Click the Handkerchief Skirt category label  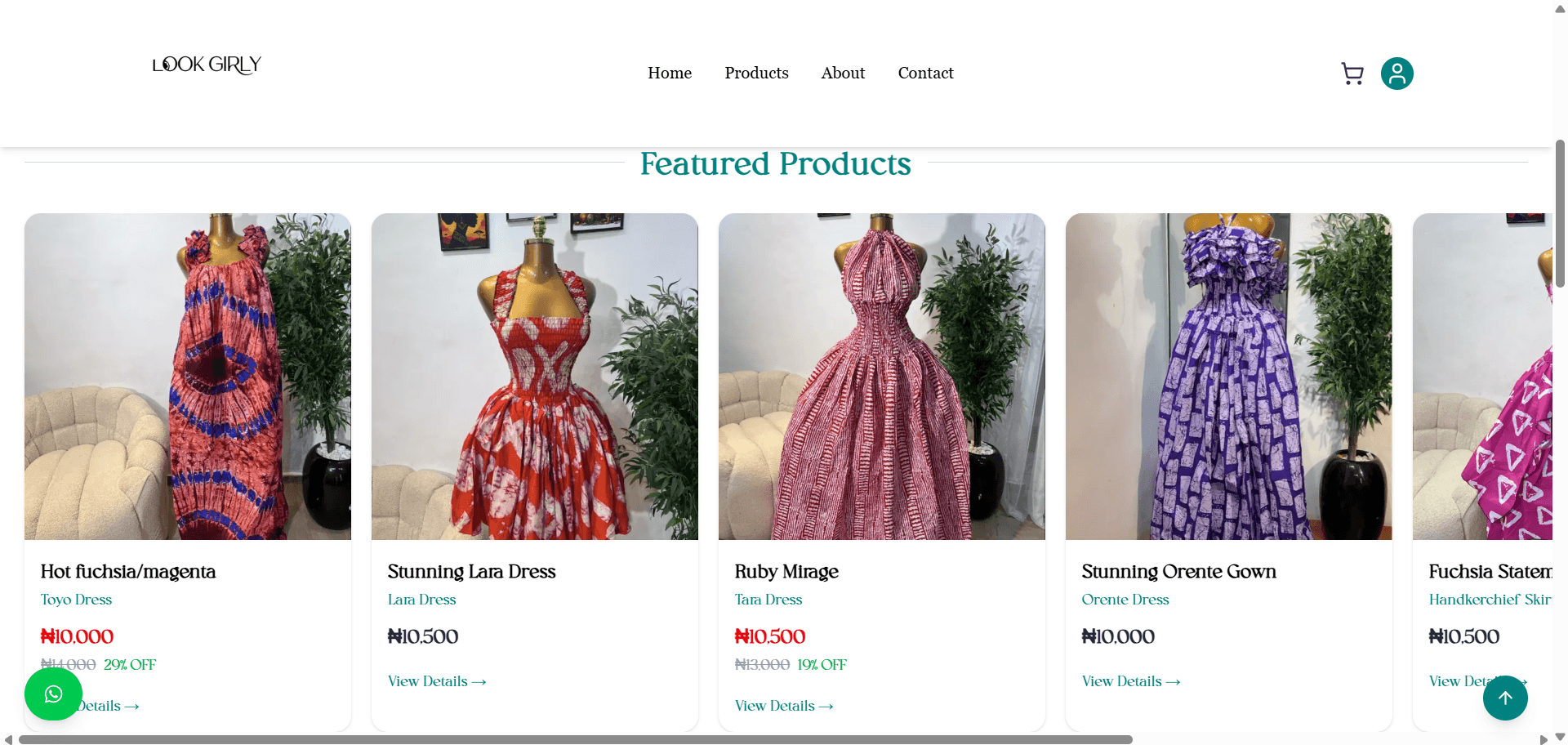coord(1490,600)
